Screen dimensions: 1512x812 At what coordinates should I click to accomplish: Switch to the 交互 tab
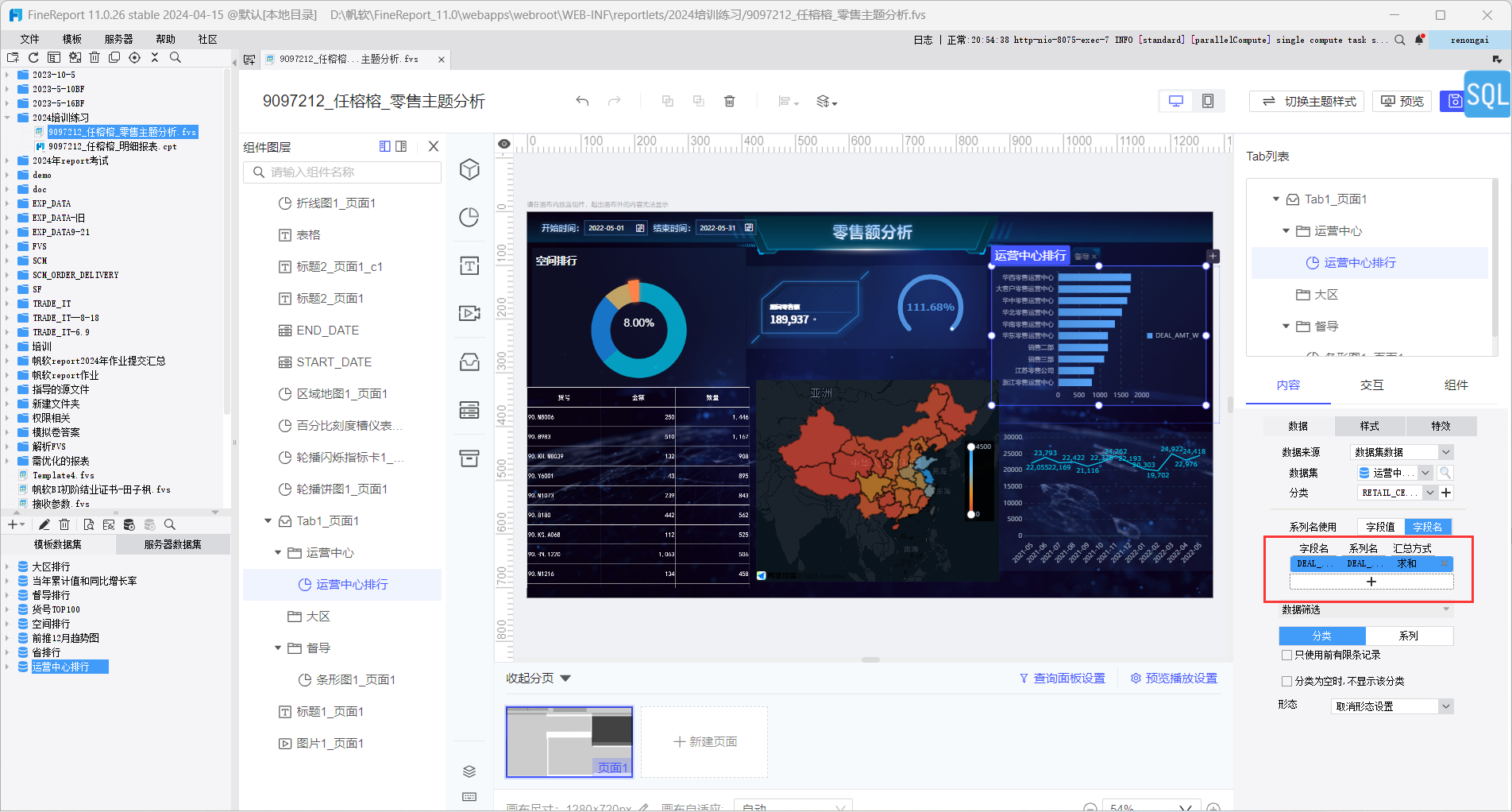coord(1371,385)
